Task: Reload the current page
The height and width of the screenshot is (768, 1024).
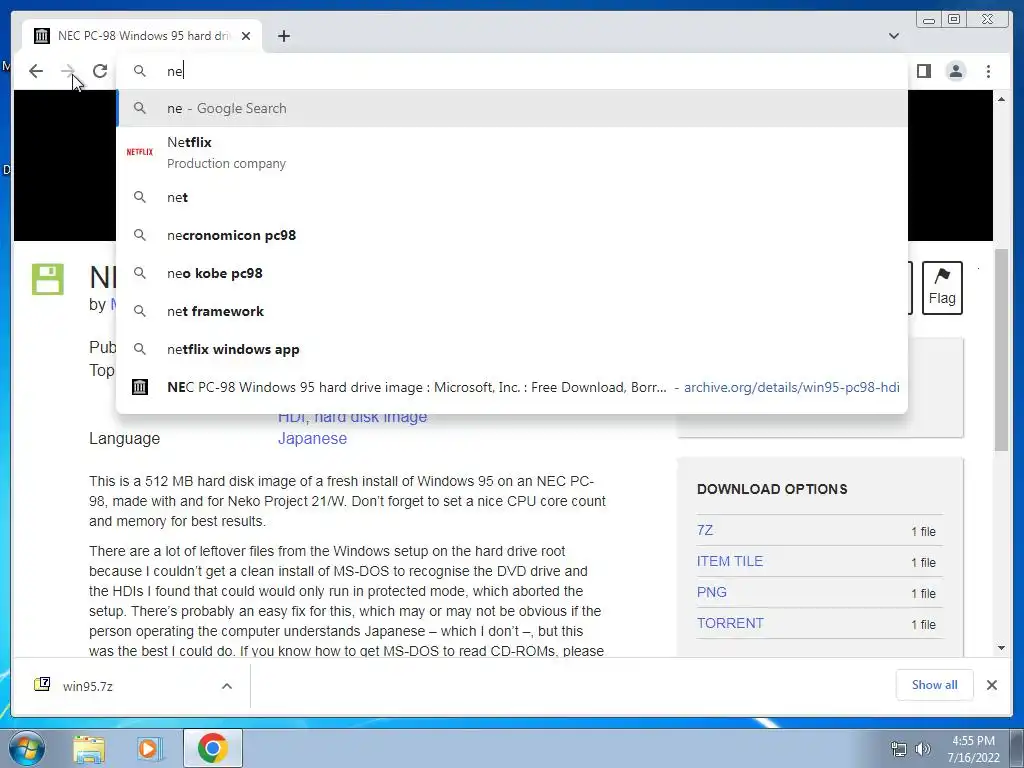Action: click(x=100, y=71)
